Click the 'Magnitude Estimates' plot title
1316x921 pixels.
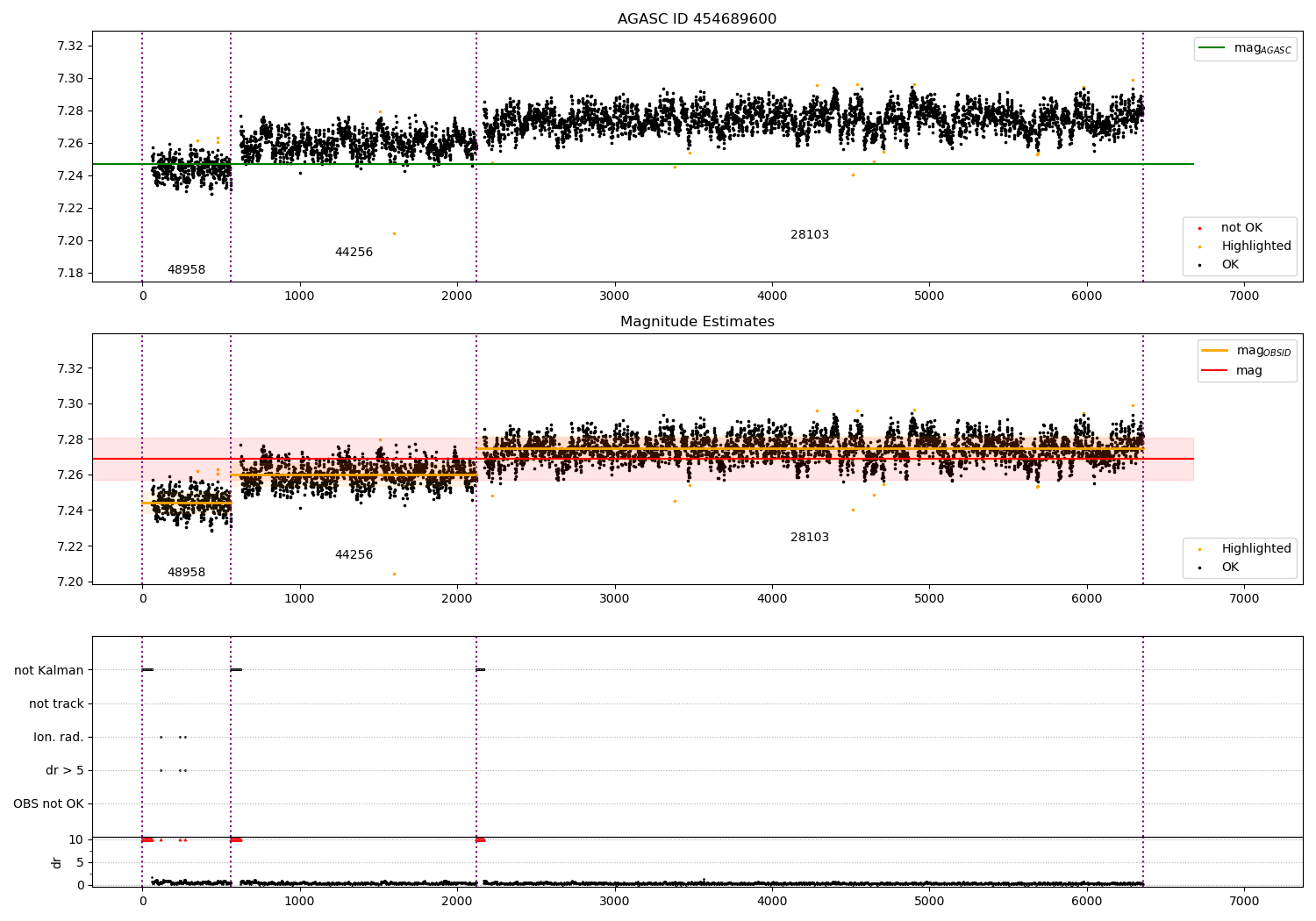(x=697, y=322)
